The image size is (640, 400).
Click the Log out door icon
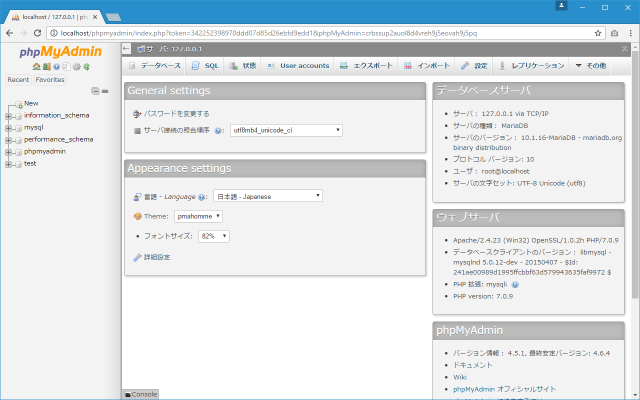pyautogui.click(x=47, y=67)
